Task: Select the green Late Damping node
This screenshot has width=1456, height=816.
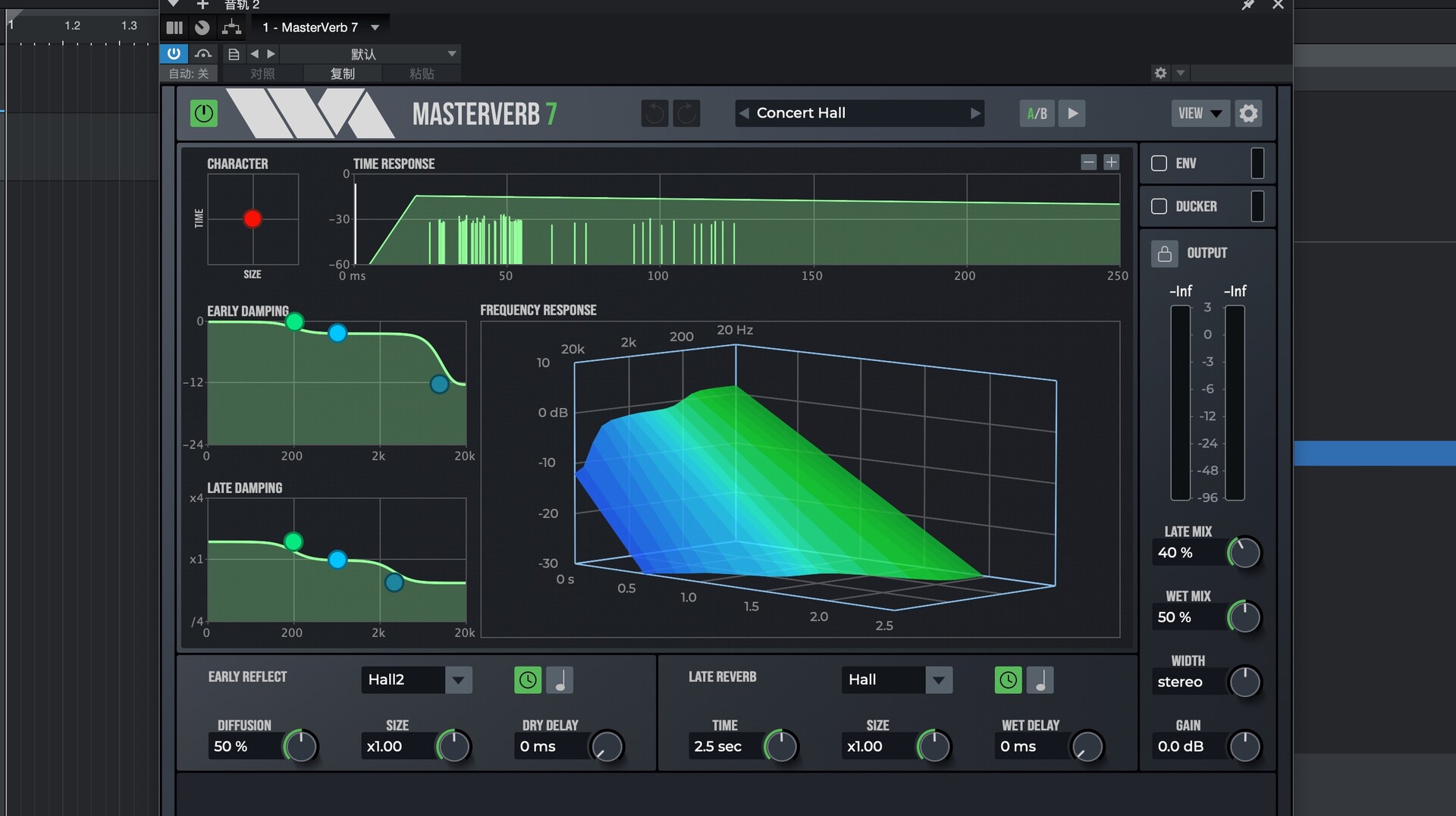Action: 293,541
